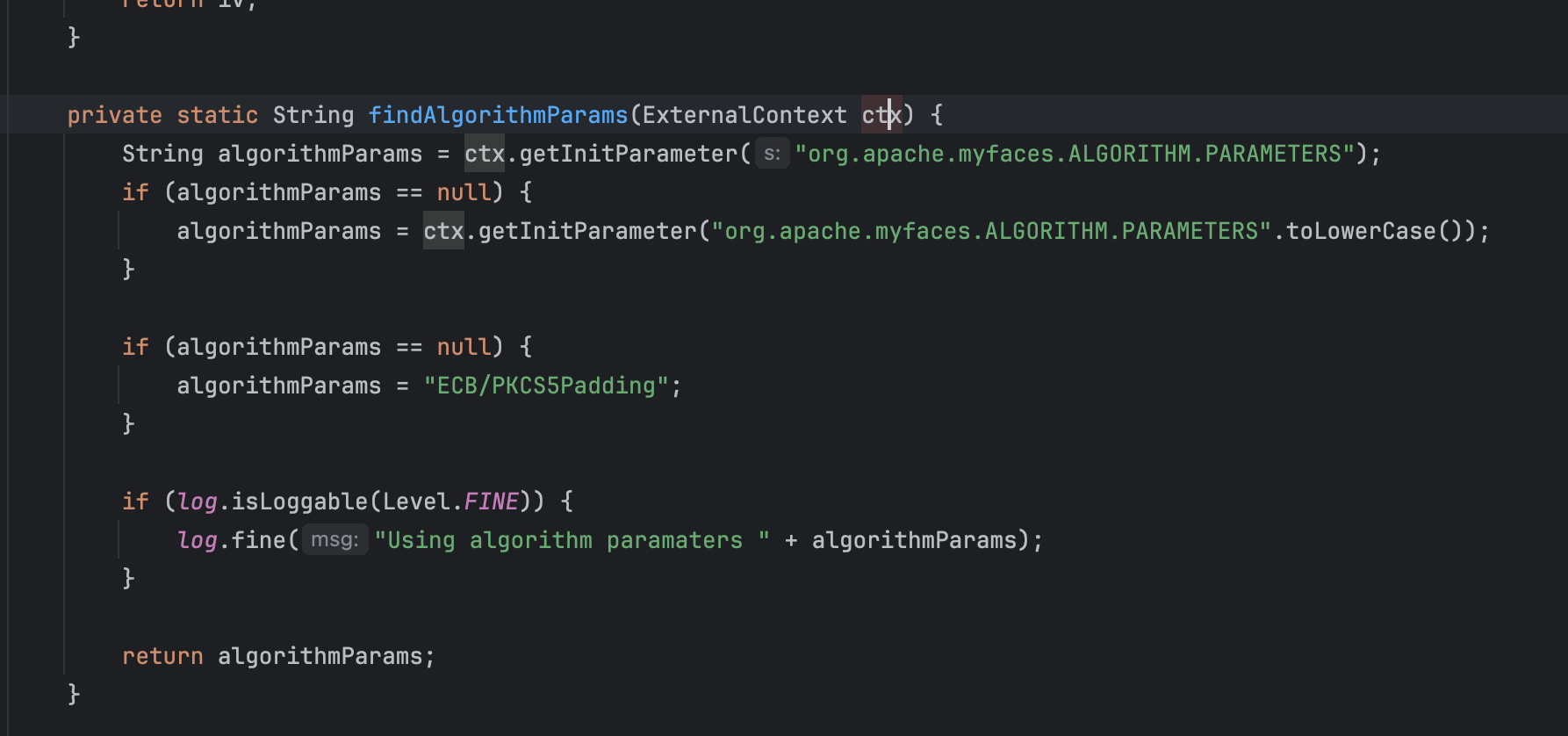Click the findAlgorithmParams method name
Viewport: 1568px width, 736px height.
(498, 115)
